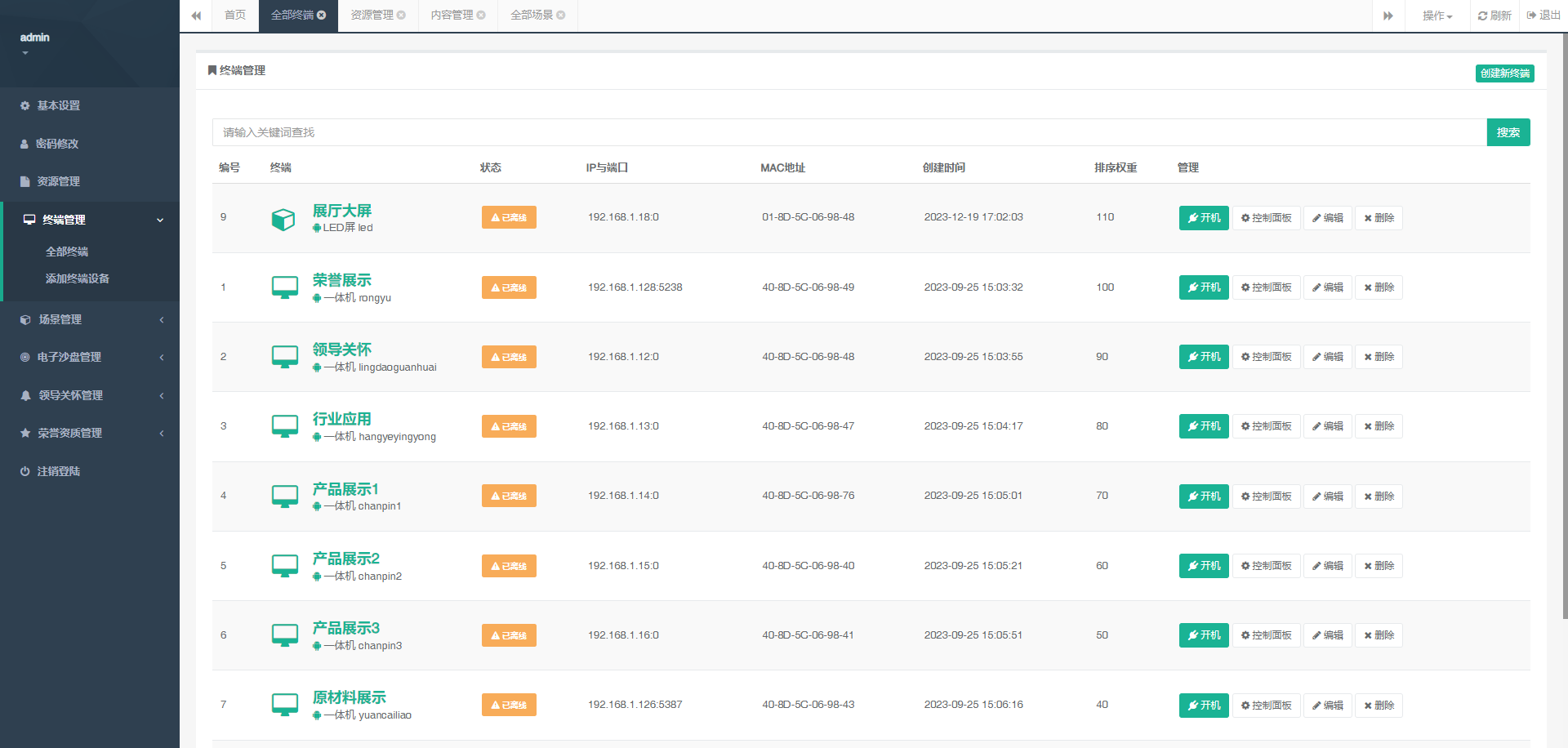
Task: Select 添加终端设备 submenu item
Action: tap(78, 278)
